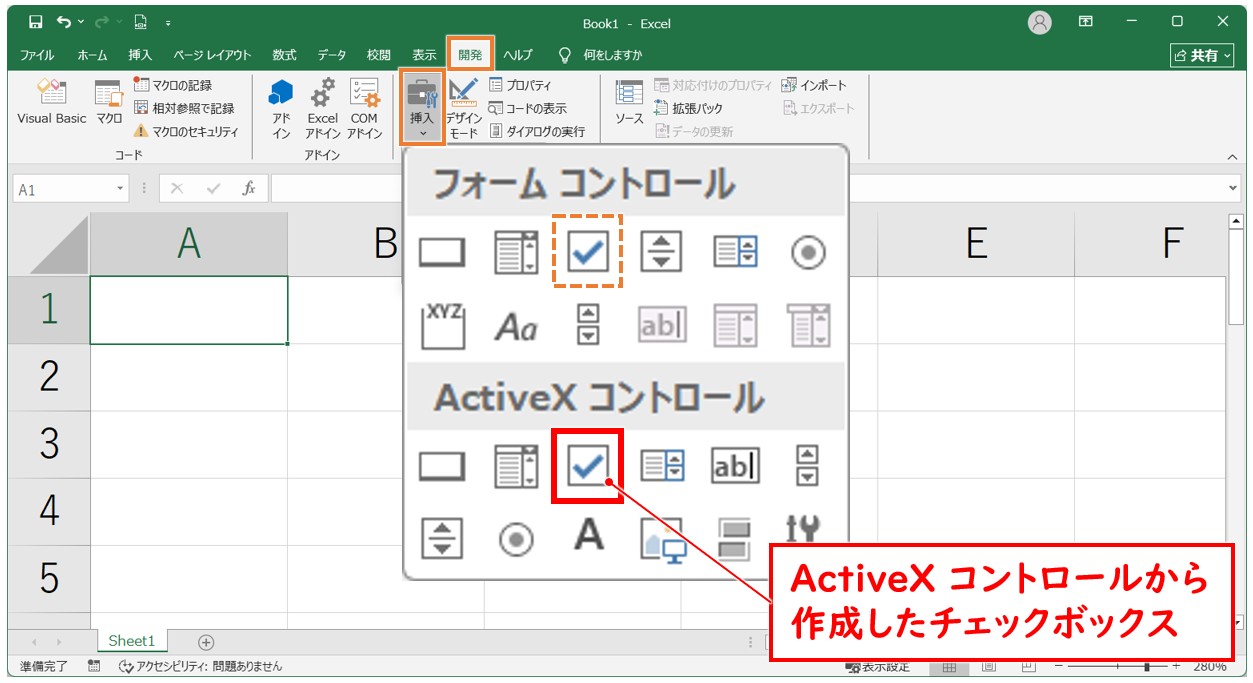Insert a Form Control group box (XYZ)
Screen dimensions: 1253x683
(441, 324)
